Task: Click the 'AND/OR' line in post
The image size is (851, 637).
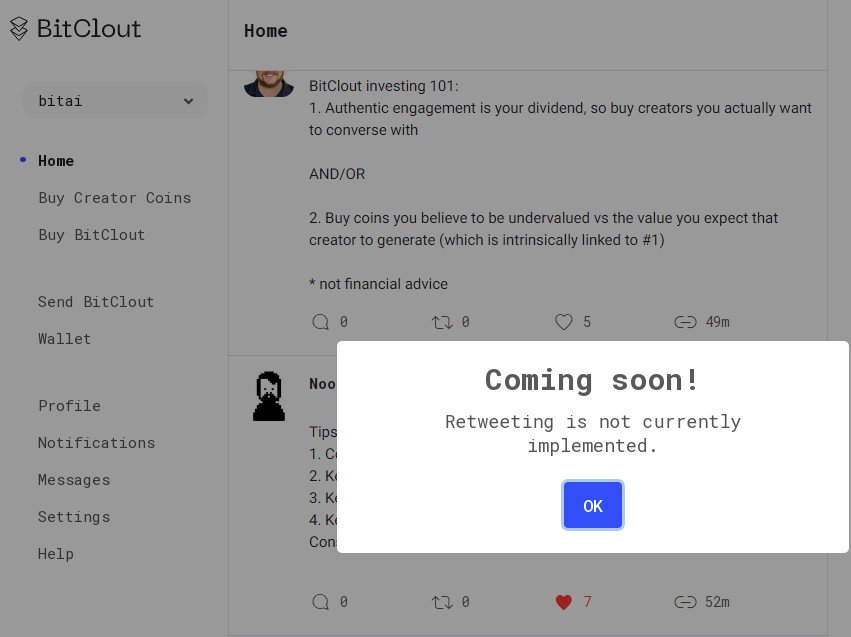Action: click(337, 174)
